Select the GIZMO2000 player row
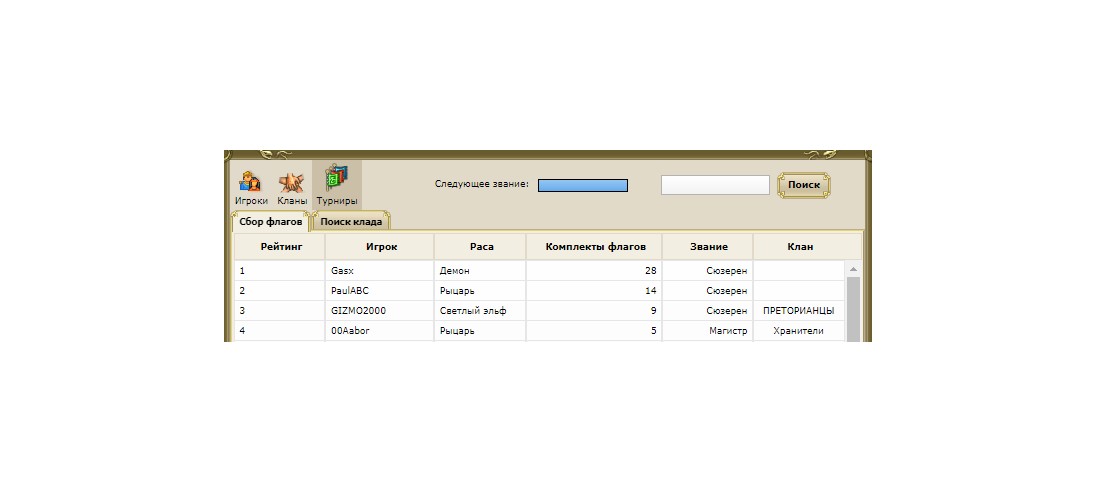Viewport: 1096px width, 492px height. [x=358, y=311]
